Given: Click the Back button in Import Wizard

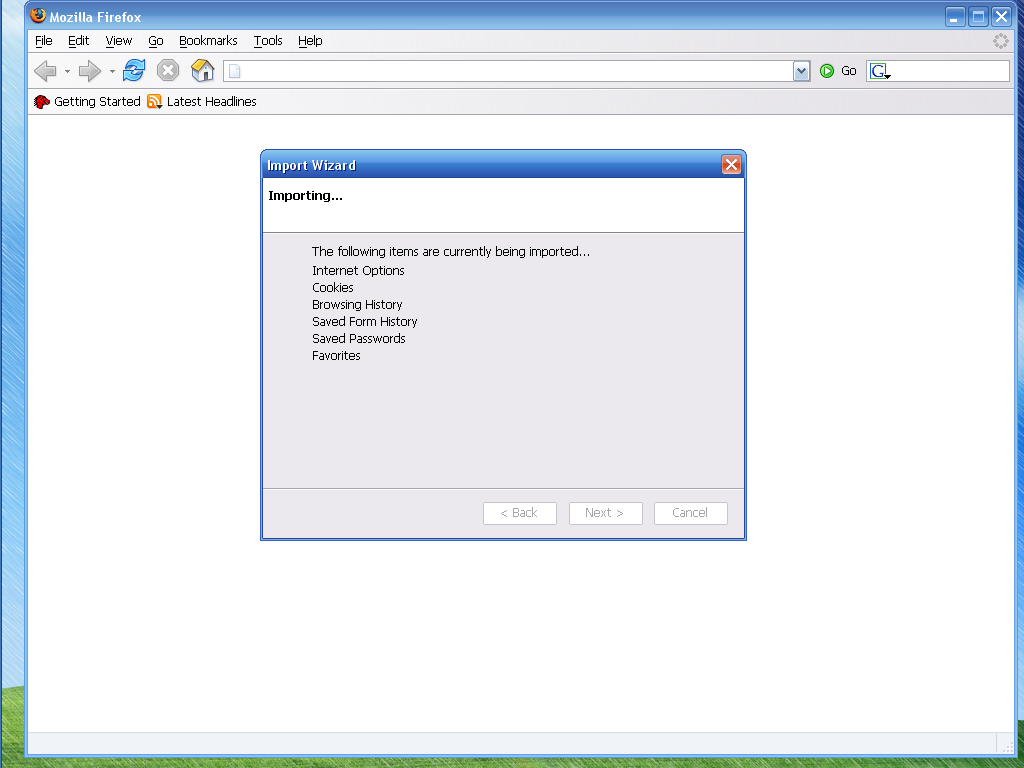Looking at the screenshot, I should click(x=520, y=513).
